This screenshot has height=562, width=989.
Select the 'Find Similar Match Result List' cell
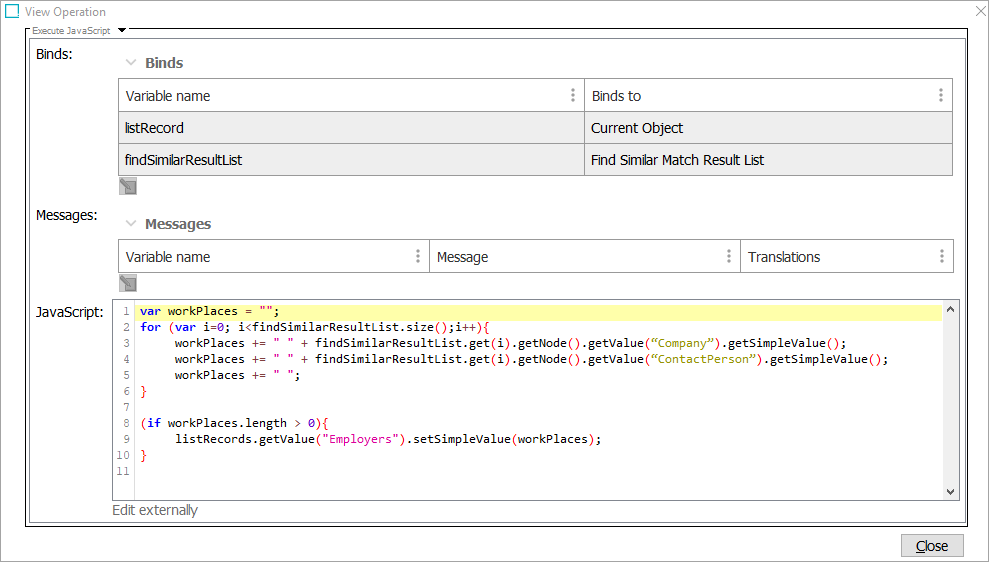pos(768,160)
